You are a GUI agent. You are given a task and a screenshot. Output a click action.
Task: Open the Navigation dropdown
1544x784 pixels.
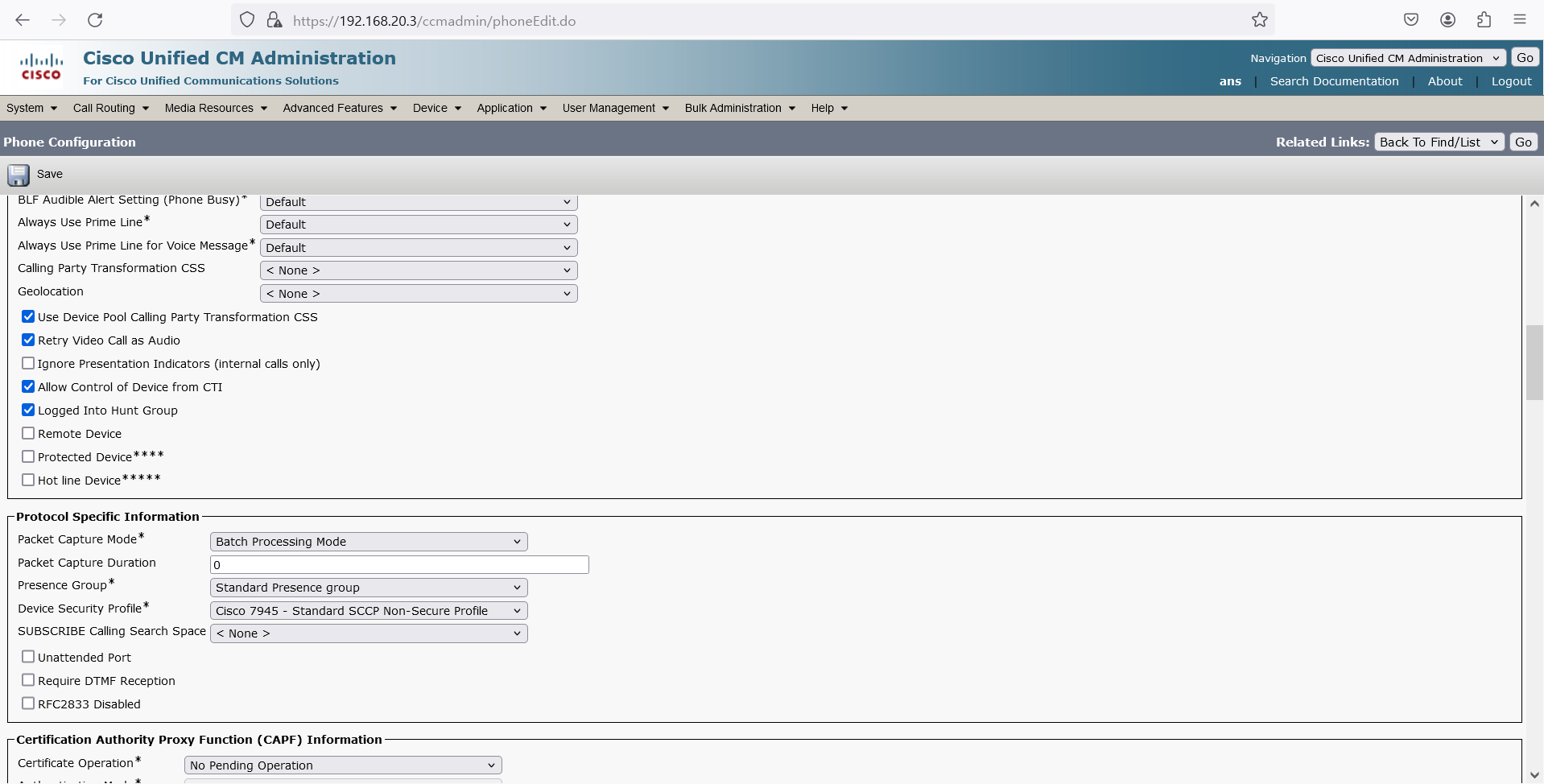pyautogui.click(x=1408, y=58)
